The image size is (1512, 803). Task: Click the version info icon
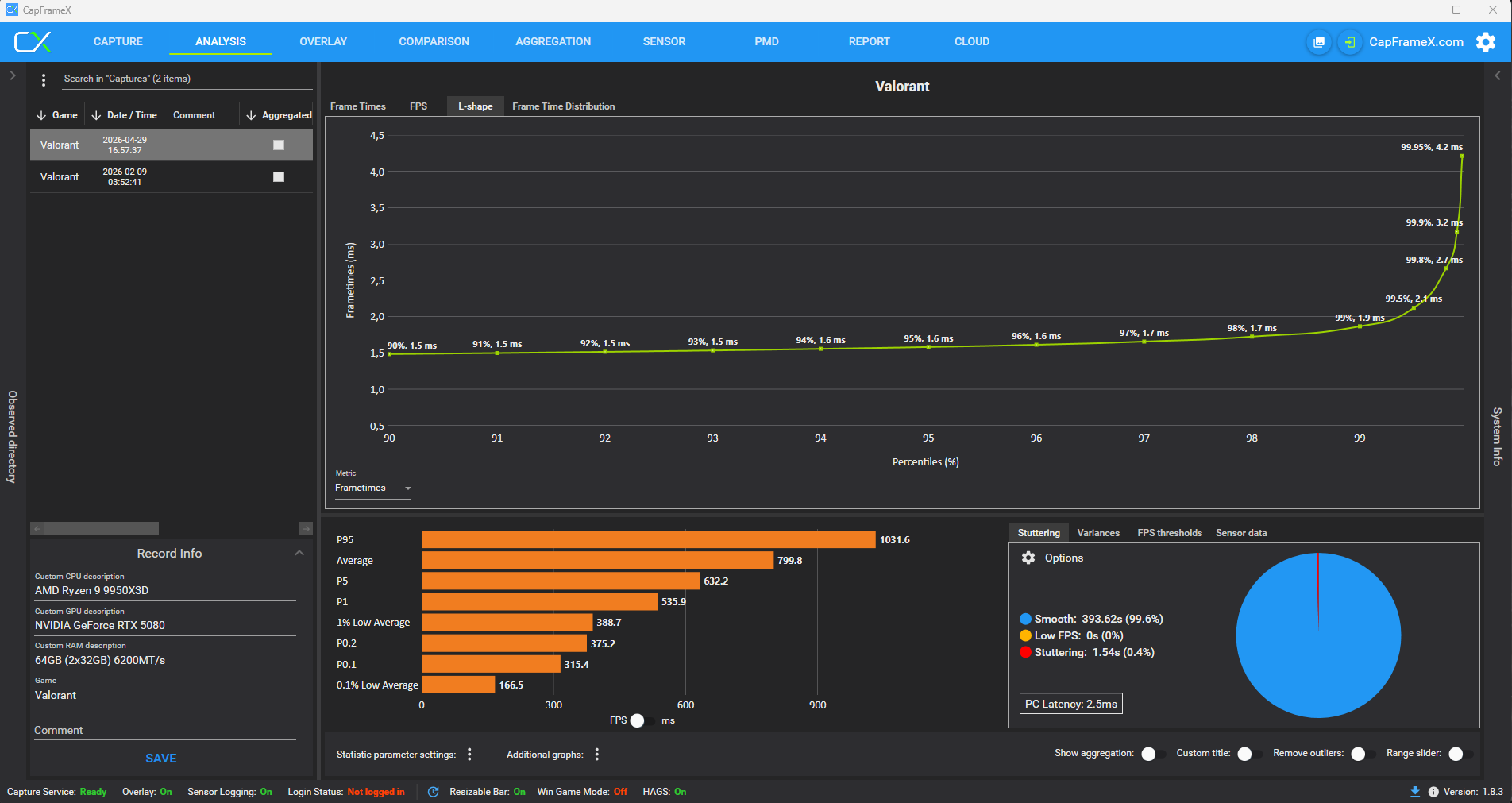pyautogui.click(x=1433, y=792)
